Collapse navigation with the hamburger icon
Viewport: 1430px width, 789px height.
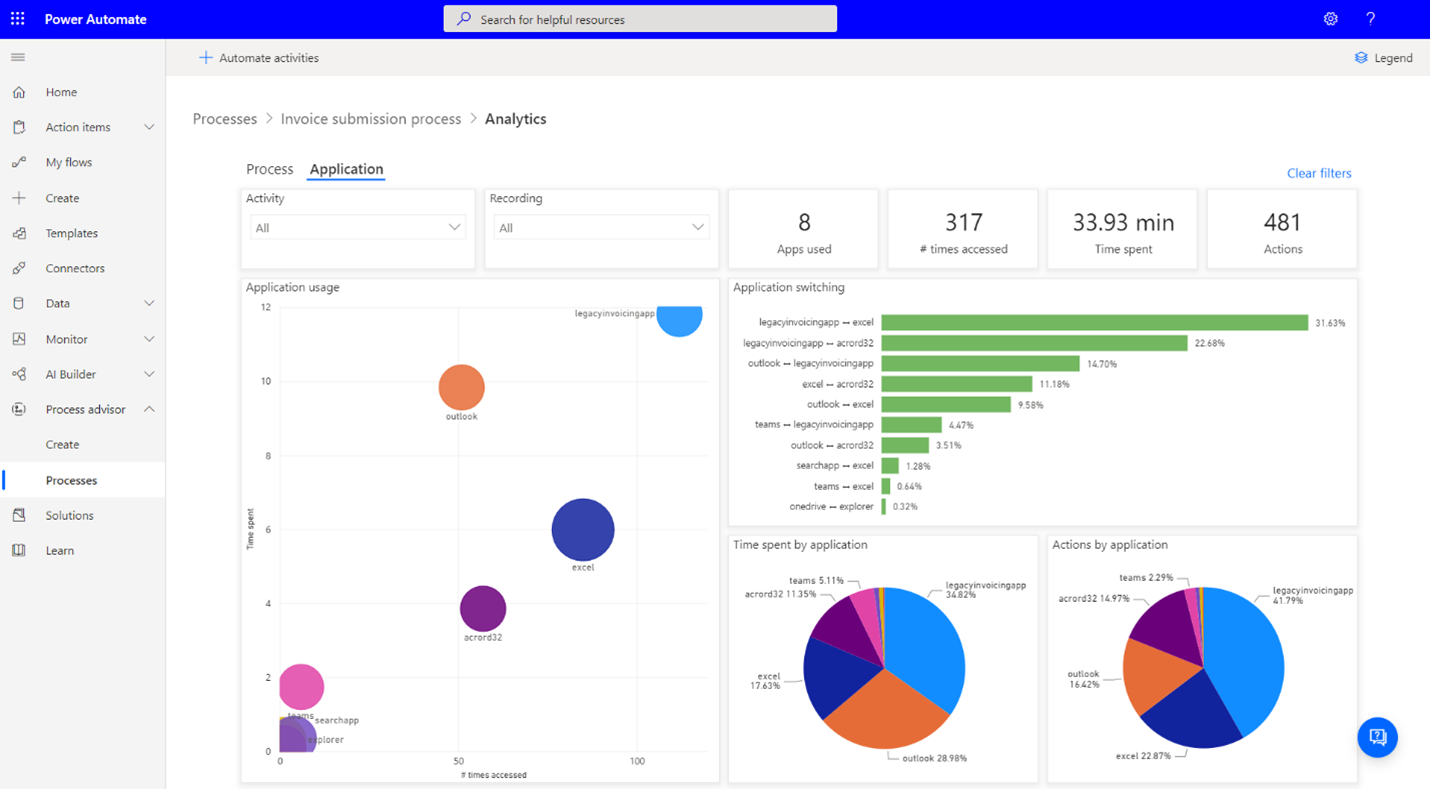tap(18, 58)
